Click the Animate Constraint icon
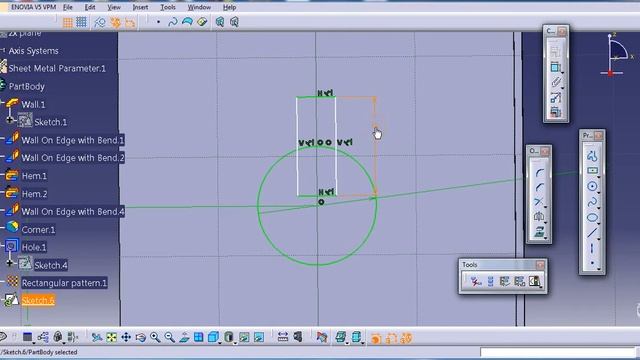 click(556, 97)
